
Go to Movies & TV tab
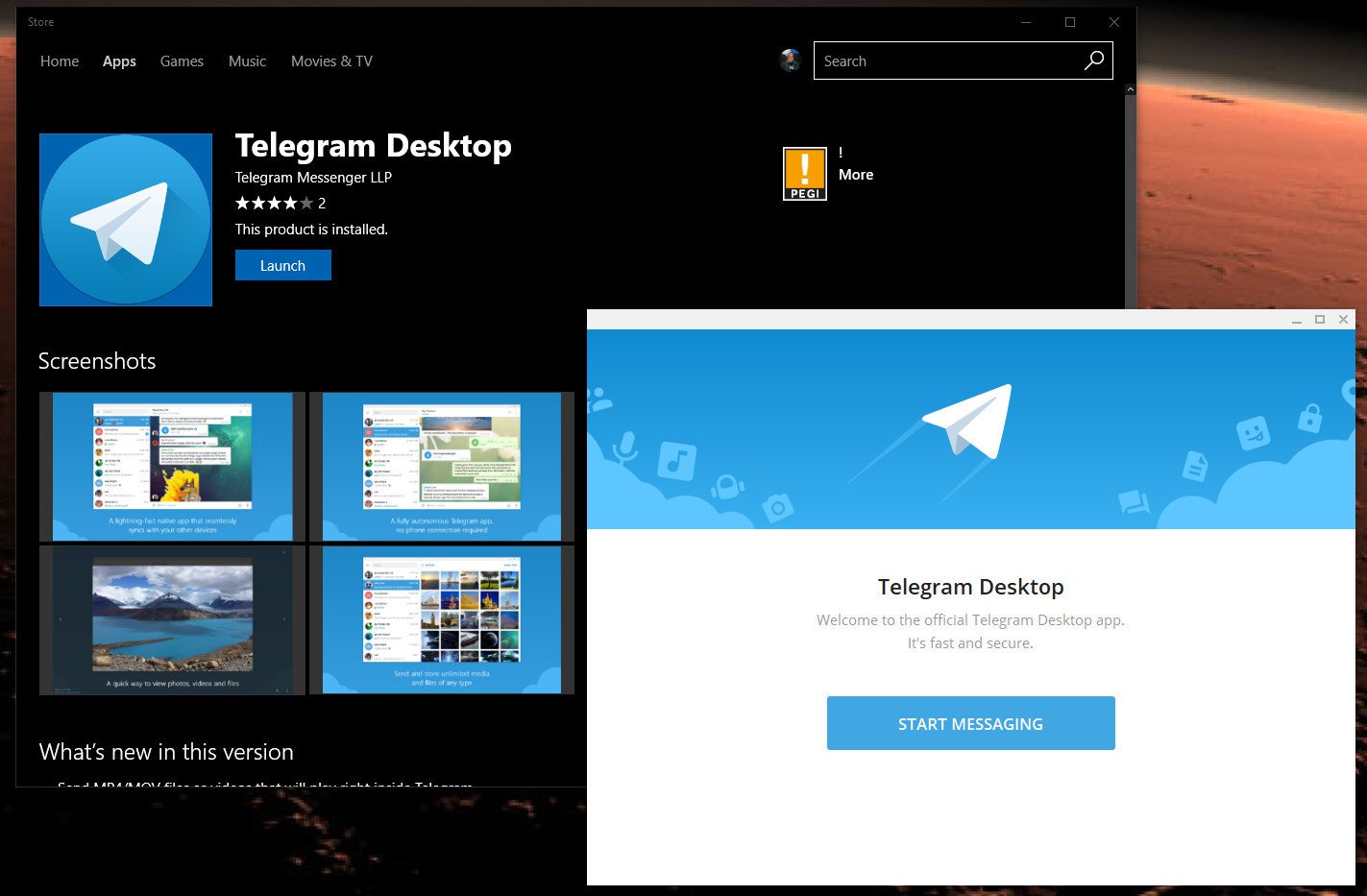(x=331, y=61)
